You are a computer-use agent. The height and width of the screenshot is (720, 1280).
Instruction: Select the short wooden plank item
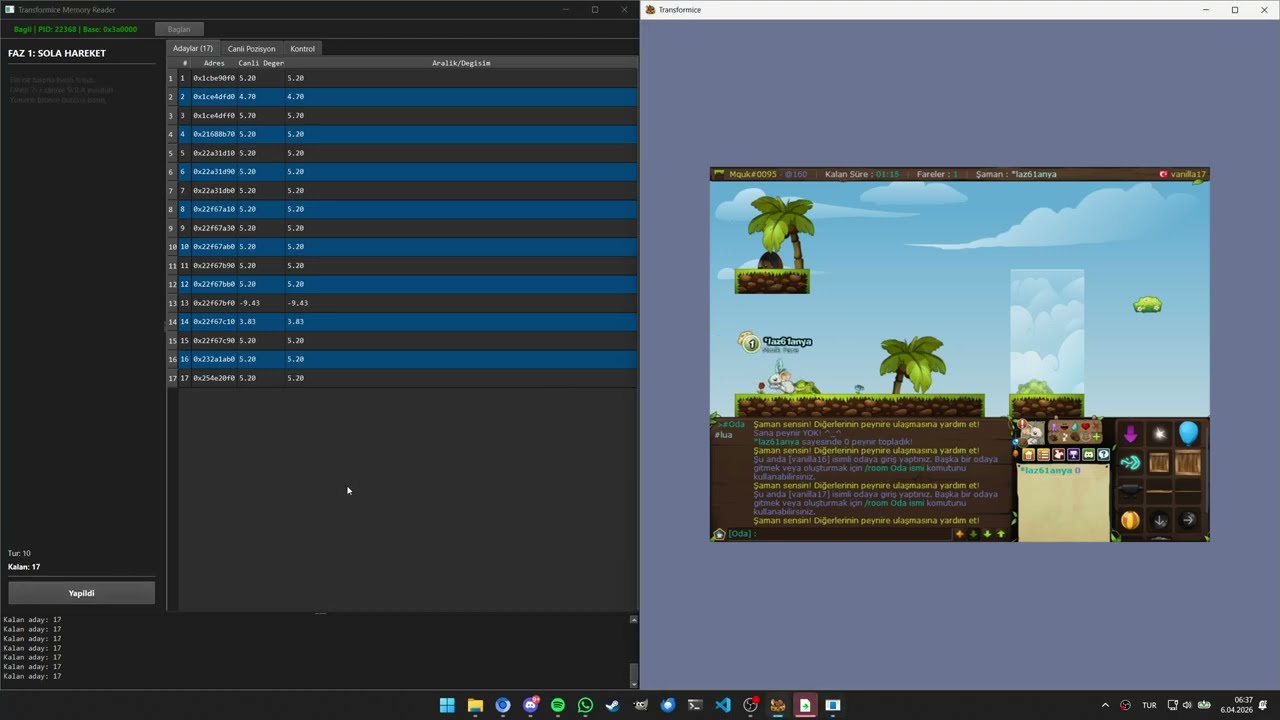click(1159, 492)
